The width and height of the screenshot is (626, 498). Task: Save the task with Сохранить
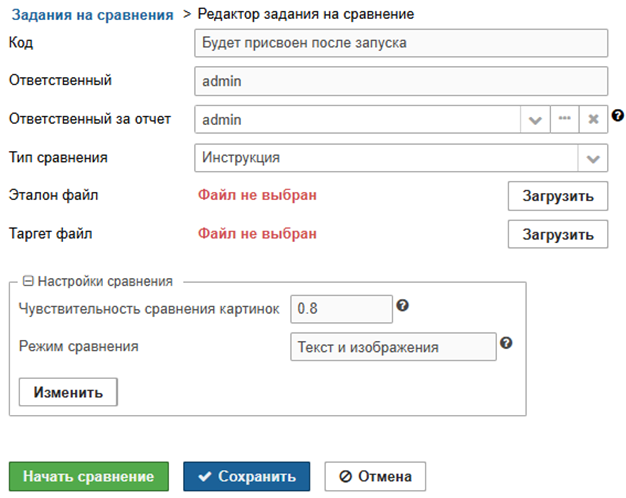click(x=246, y=476)
